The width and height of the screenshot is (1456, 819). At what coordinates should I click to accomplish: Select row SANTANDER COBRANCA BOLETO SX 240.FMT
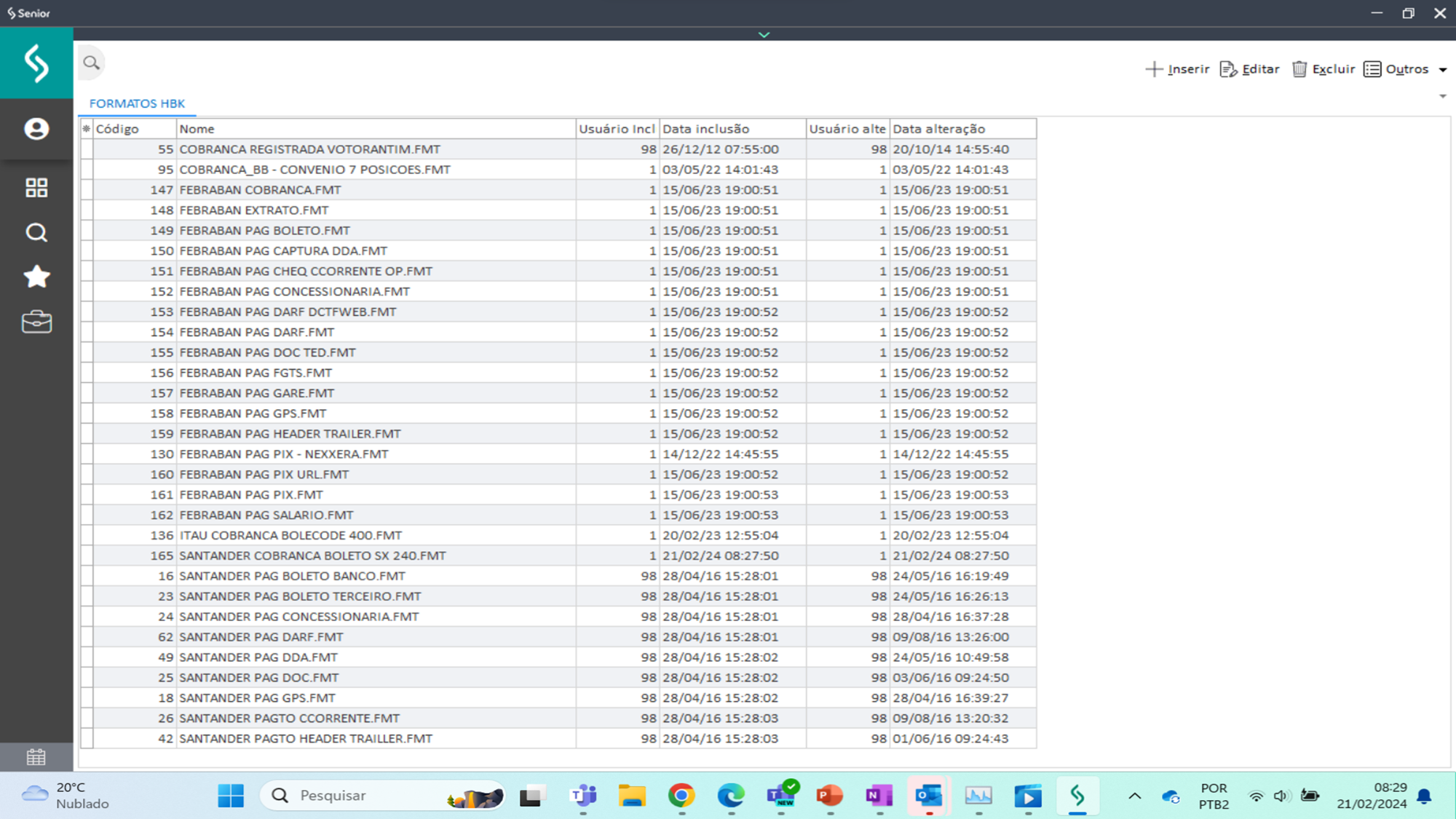pyautogui.click(x=558, y=555)
